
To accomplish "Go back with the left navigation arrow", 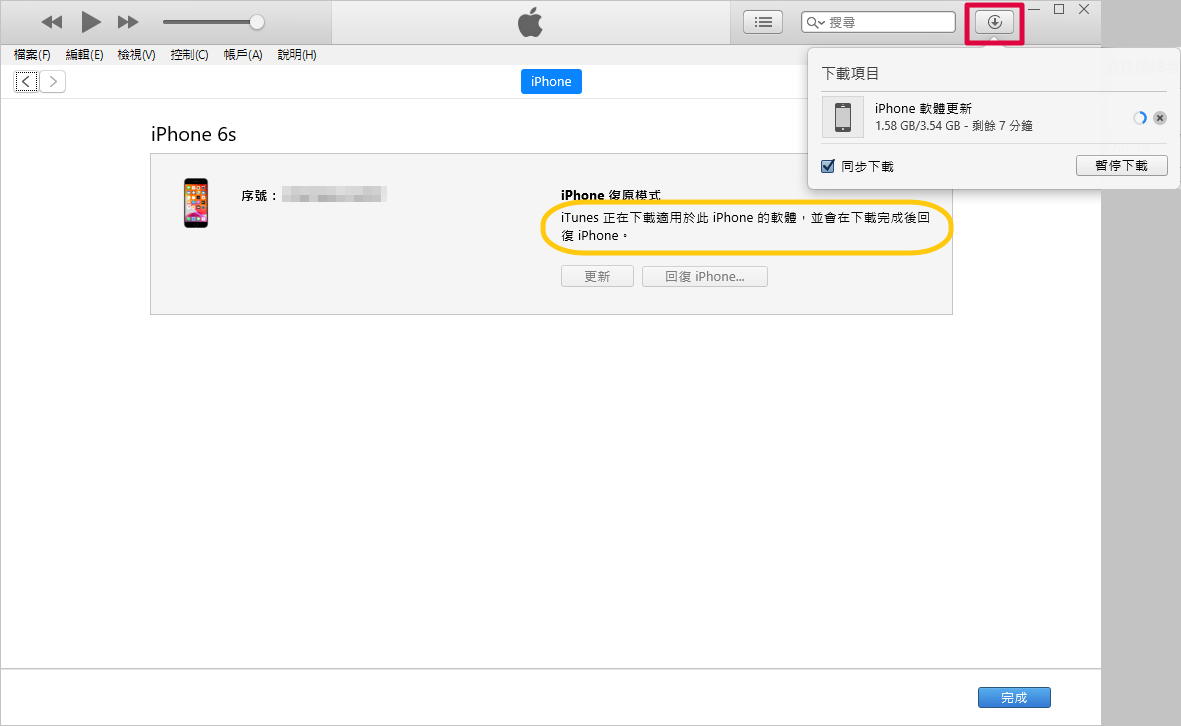I will pos(26,81).
